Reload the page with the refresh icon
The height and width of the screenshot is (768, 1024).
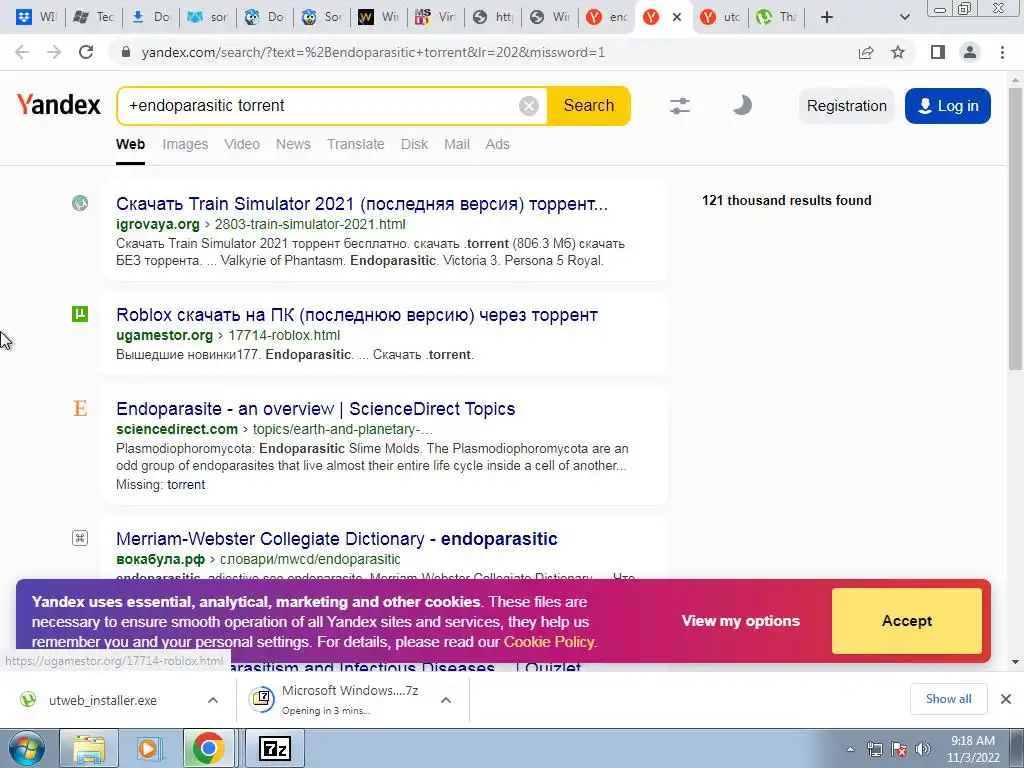86,52
